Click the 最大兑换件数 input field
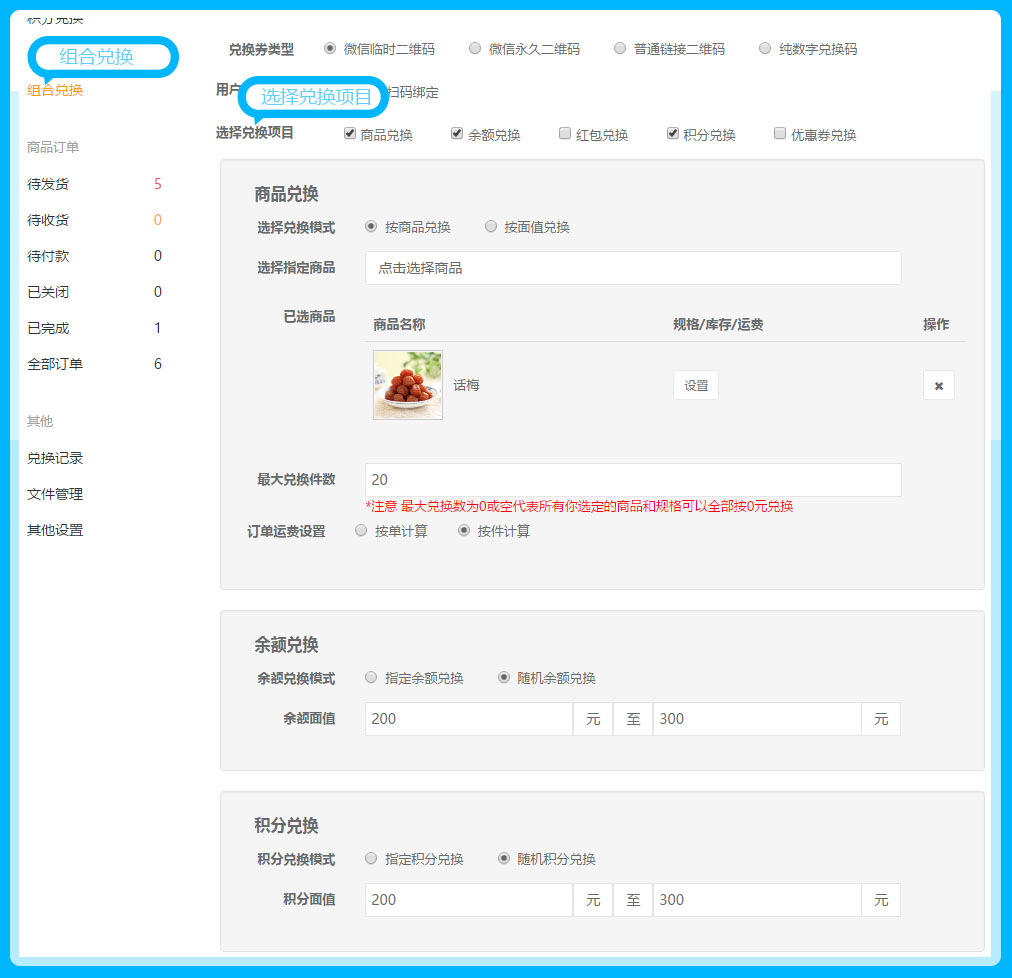This screenshot has width=1012, height=978. click(633, 480)
